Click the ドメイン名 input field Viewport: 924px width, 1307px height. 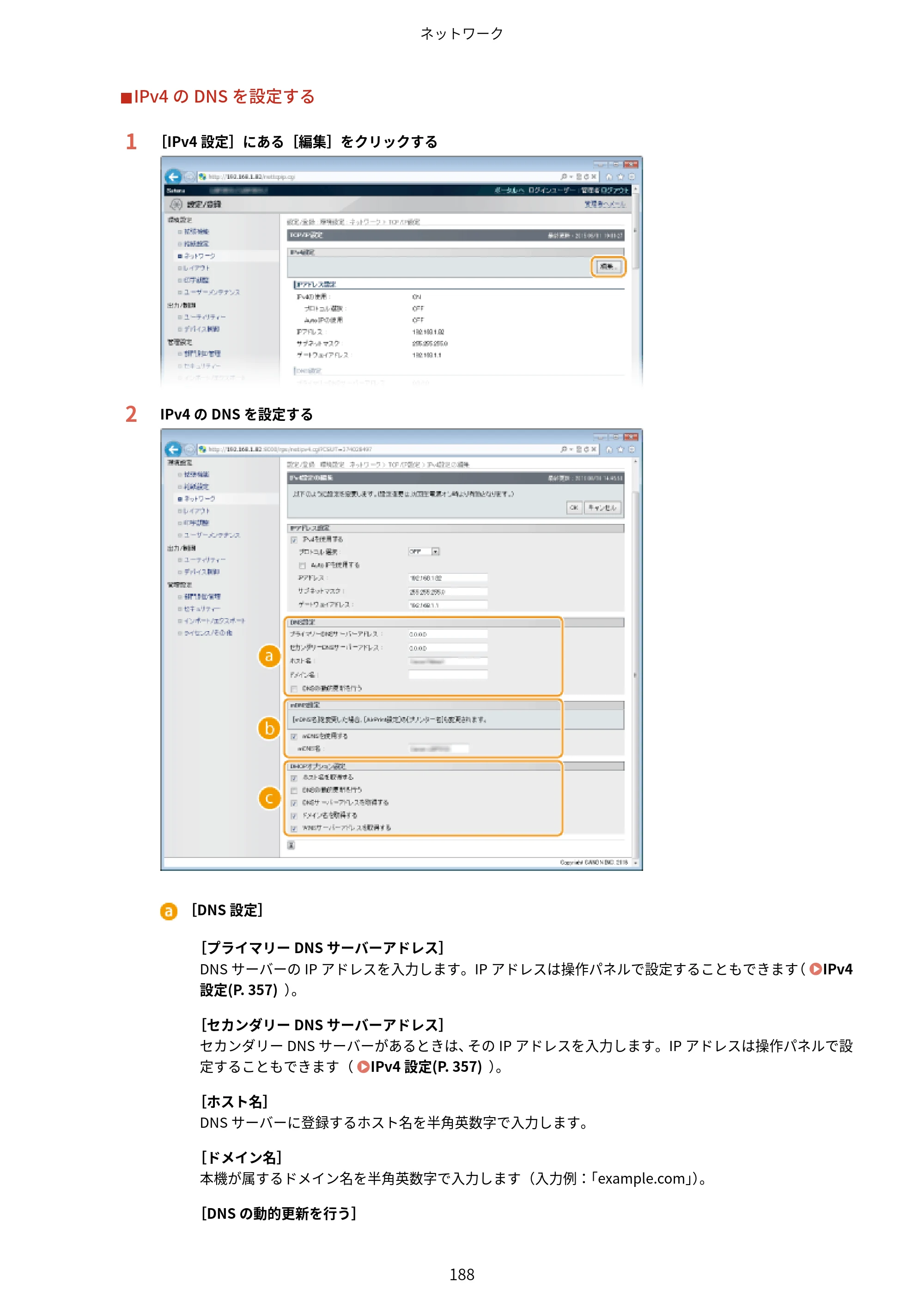(x=448, y=675)
